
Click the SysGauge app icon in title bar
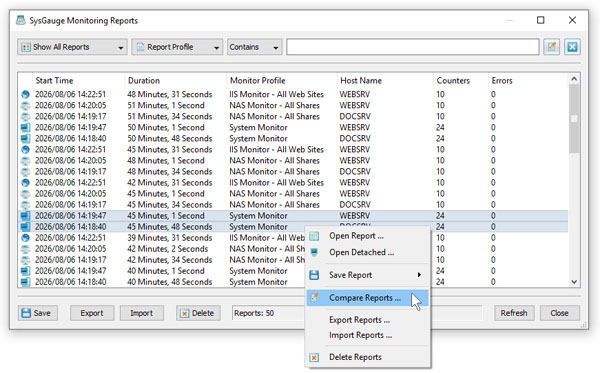21,20
